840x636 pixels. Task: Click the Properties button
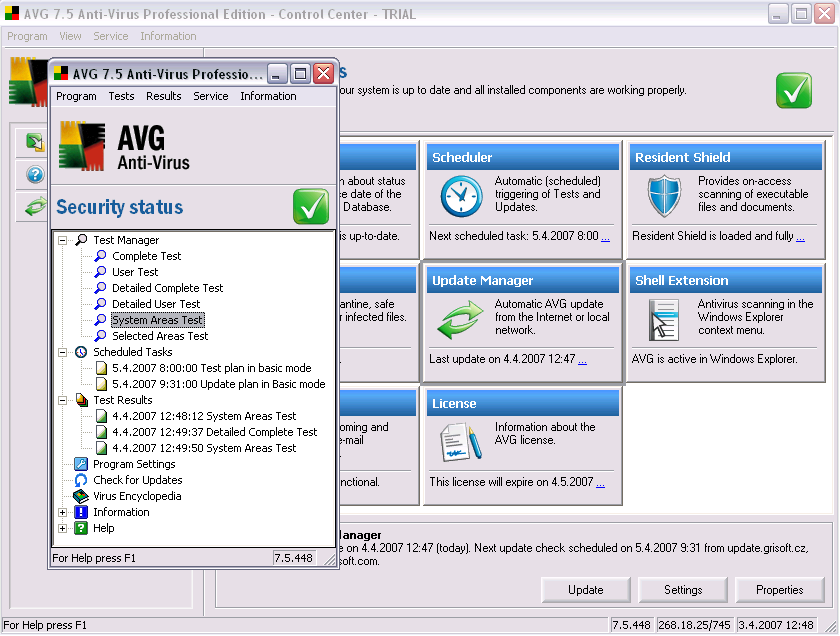pyautogui.click(x=779, y=590)
